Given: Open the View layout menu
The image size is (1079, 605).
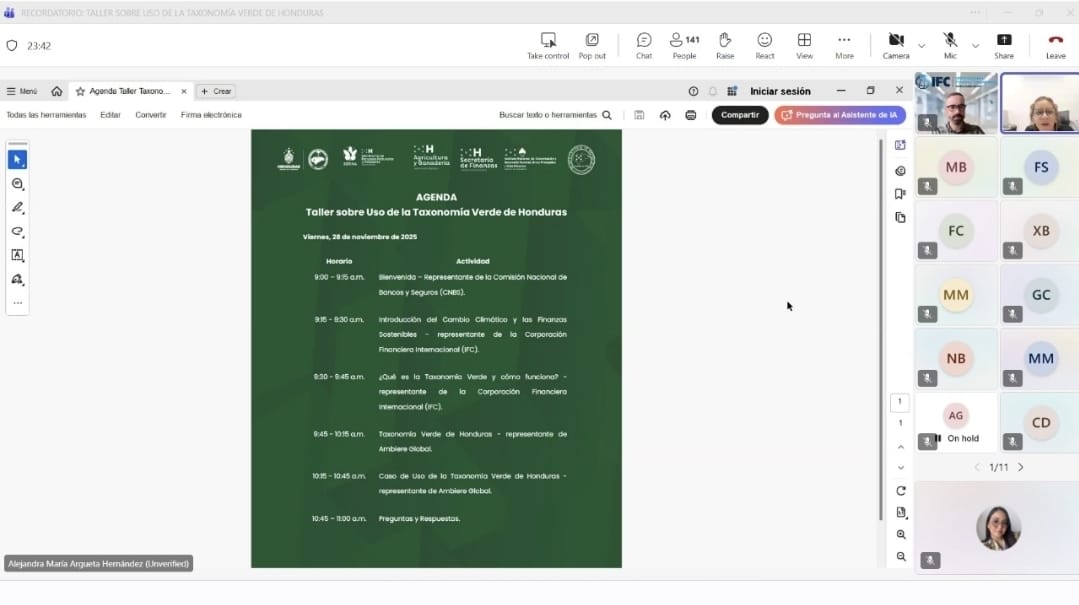Looking at the screenshot, I should point(804,44).
